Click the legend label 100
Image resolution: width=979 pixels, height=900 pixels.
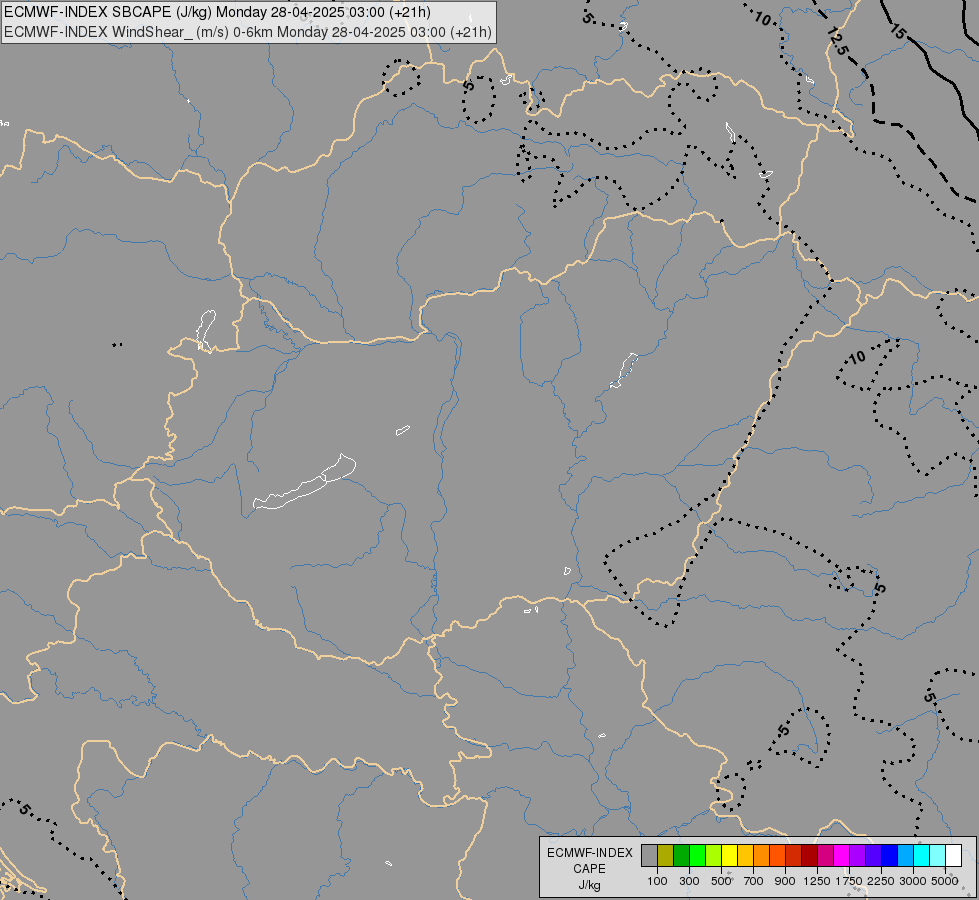pos(657,881)
